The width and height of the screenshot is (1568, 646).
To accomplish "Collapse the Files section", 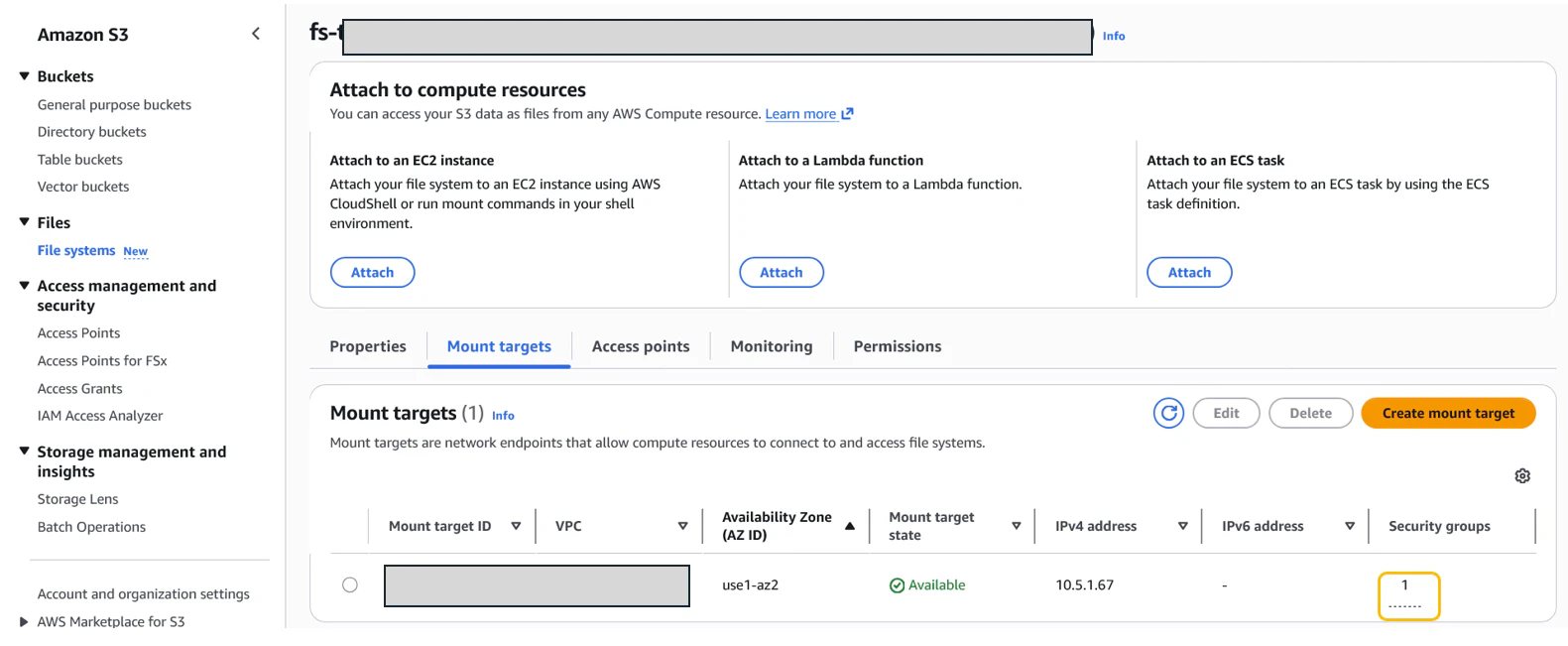I will 25,222.
